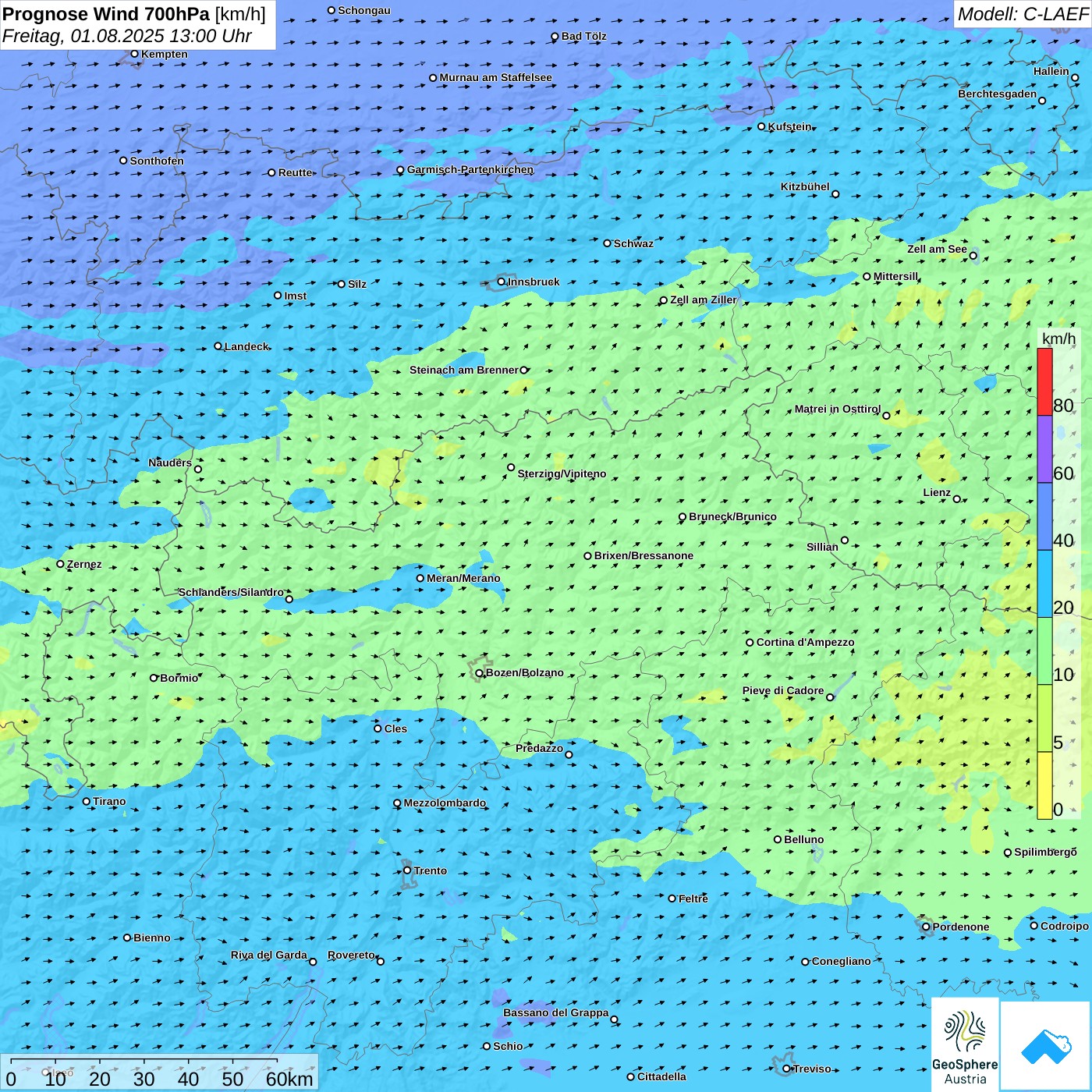Select the purple 60–80 km/h legend band
This screenshot has width=1092, height=1092.
coord(1044,449)
